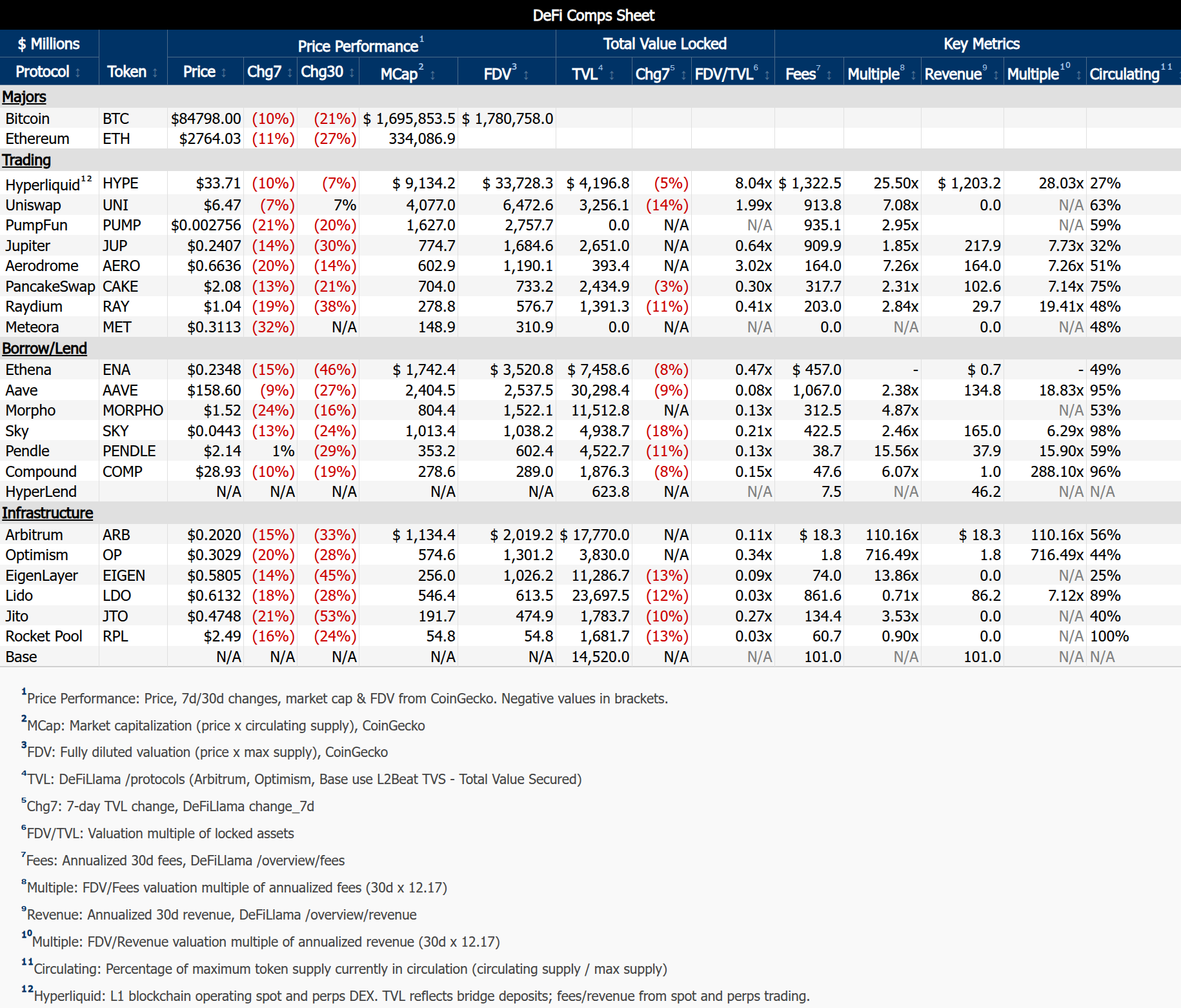The width and height of the screenshot is (1181, 1008).
Task: Select the EigenLayer protocol name
Action: click(x=42, y=576)
